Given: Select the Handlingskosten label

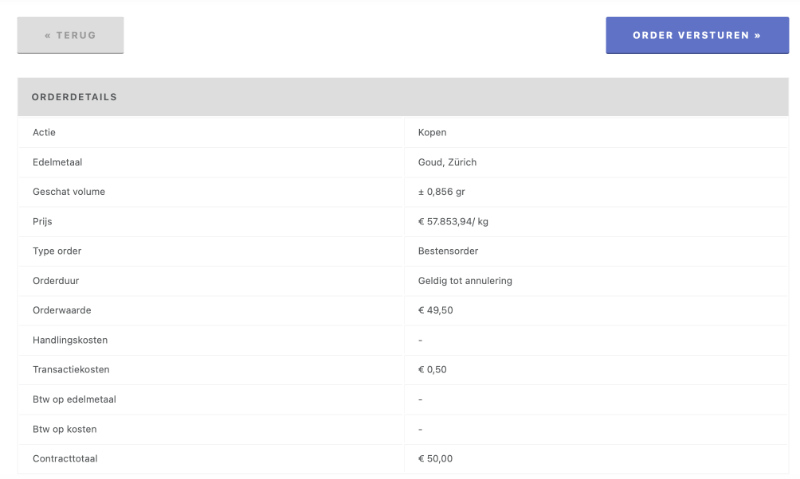Looking at the screenshot, I should point(70,340).
